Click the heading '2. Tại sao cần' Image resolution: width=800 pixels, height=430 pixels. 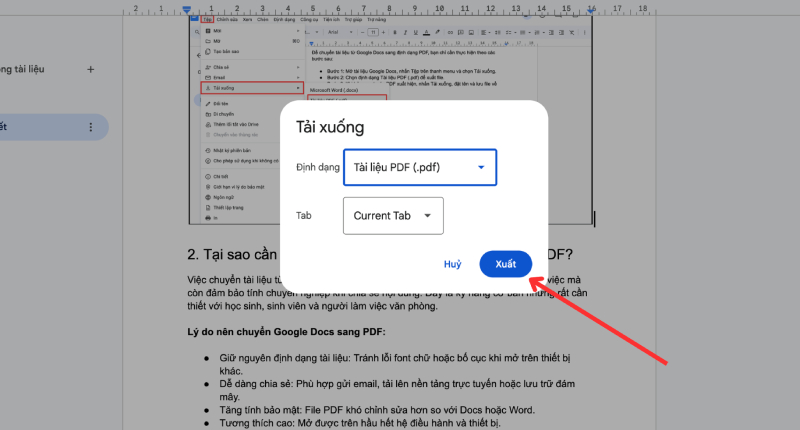coord(232,254)
